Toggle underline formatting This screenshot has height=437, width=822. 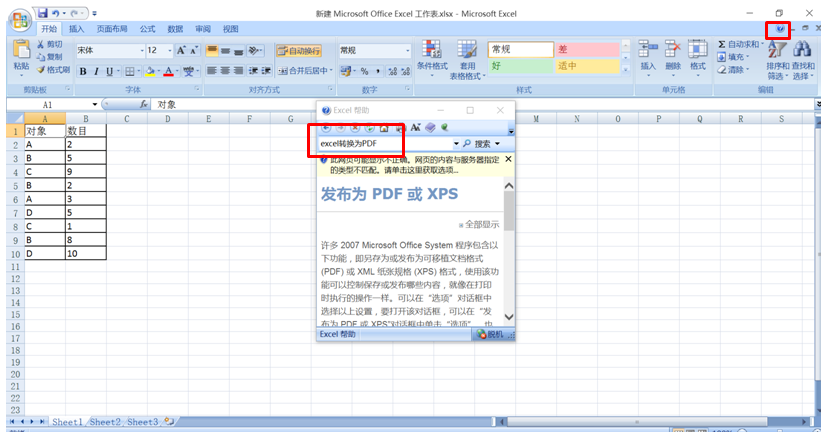(x=109, y=71)
